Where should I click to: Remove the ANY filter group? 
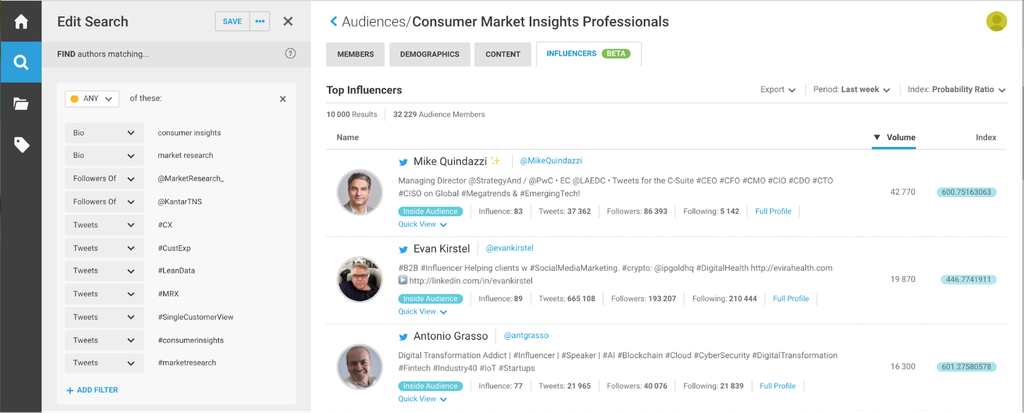coord(282,99)
